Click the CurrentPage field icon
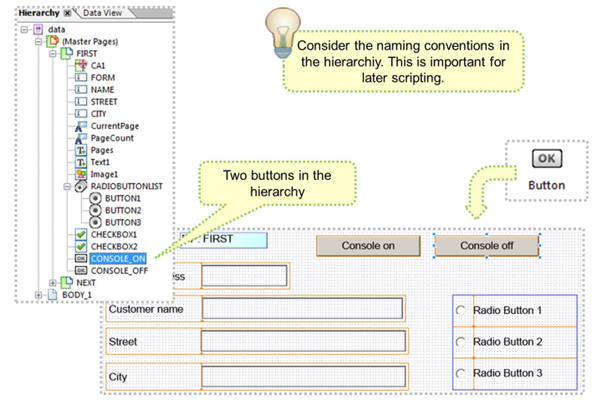 click(x=81, y=126)
